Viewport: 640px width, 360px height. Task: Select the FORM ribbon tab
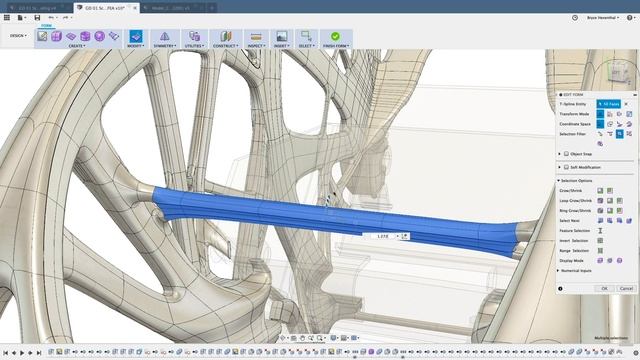pos(47,25)
